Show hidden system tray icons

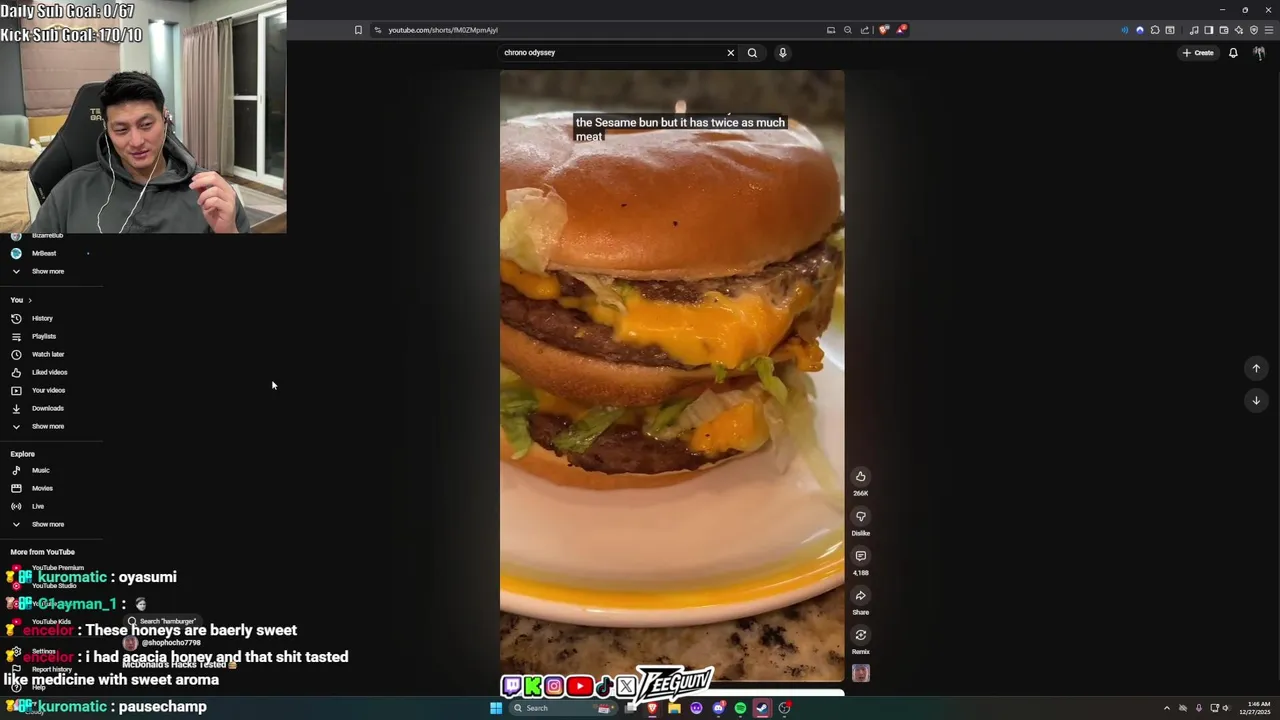click(x=1166, y=708)
